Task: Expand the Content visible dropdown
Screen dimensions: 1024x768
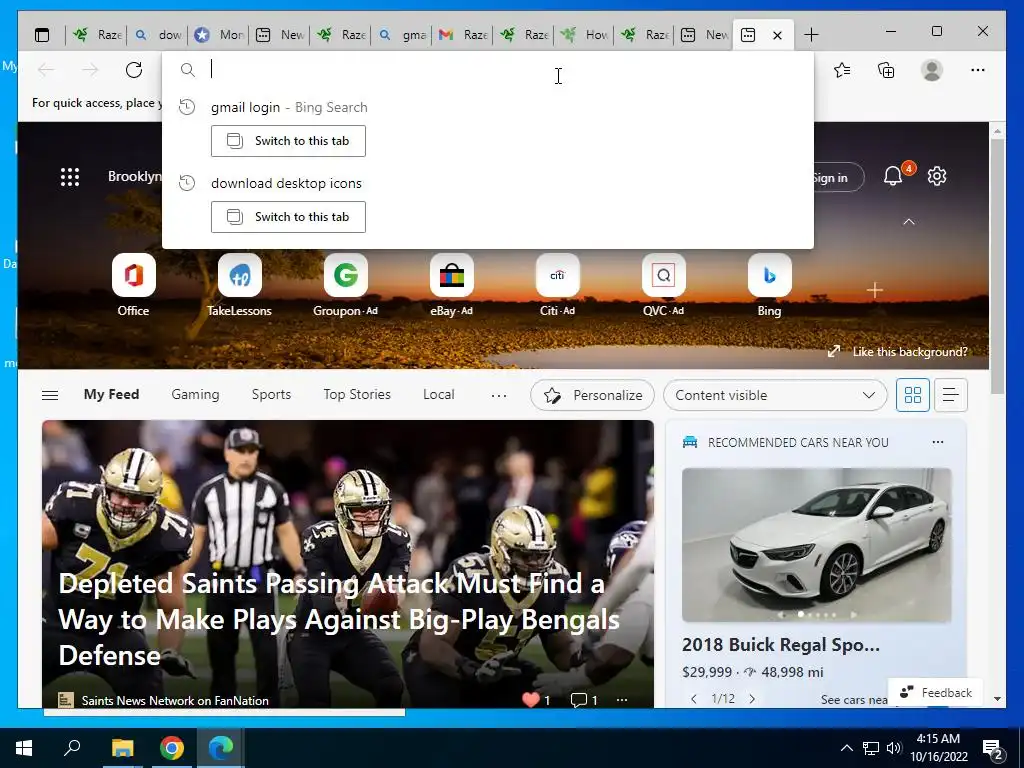Action: coord(775,395)
